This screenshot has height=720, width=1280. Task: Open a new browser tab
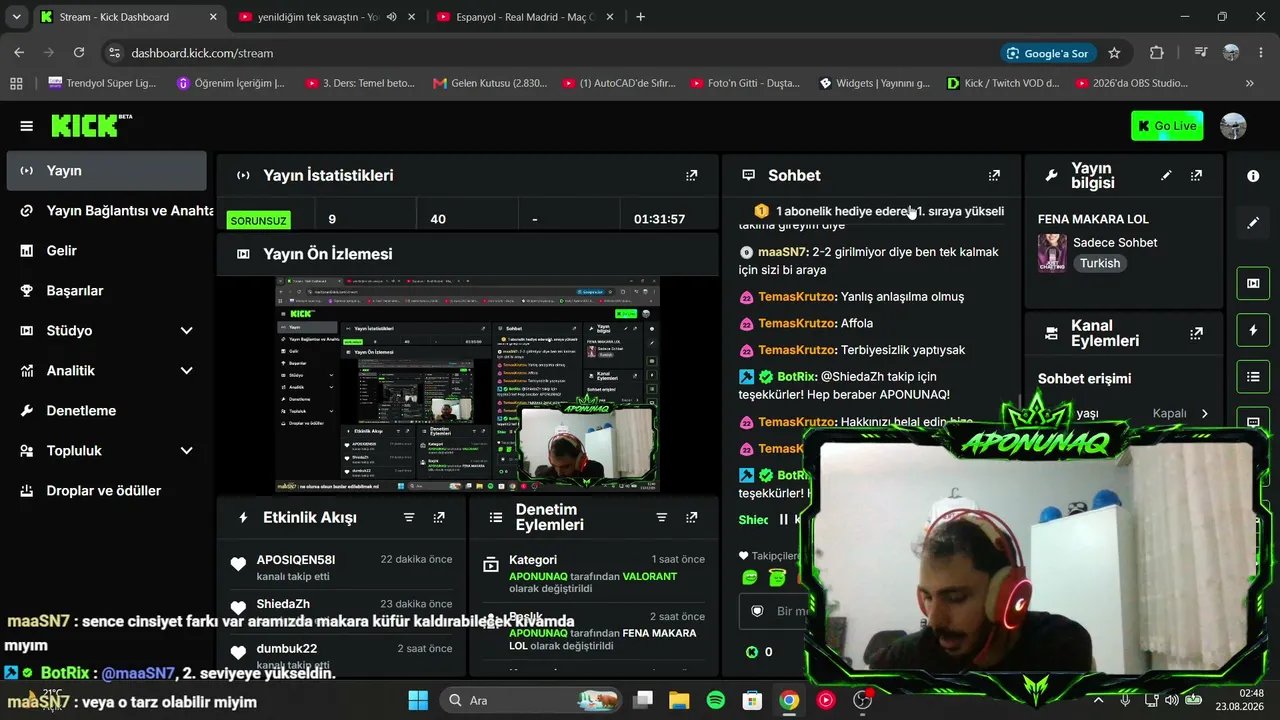click(x=641, y=17)
